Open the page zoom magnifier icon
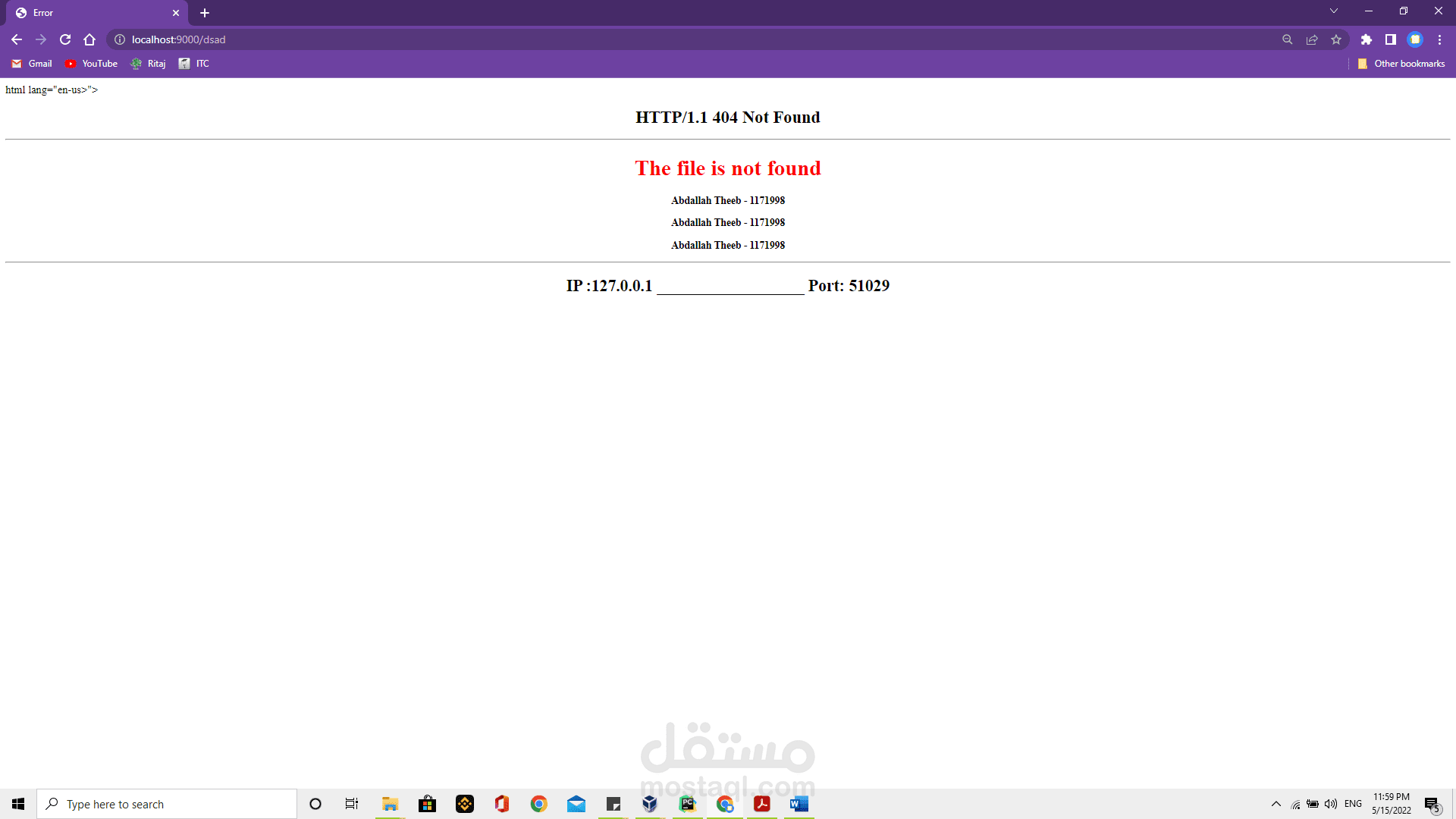Viewport: 1456px width, 819px height. coord(1287,39)
